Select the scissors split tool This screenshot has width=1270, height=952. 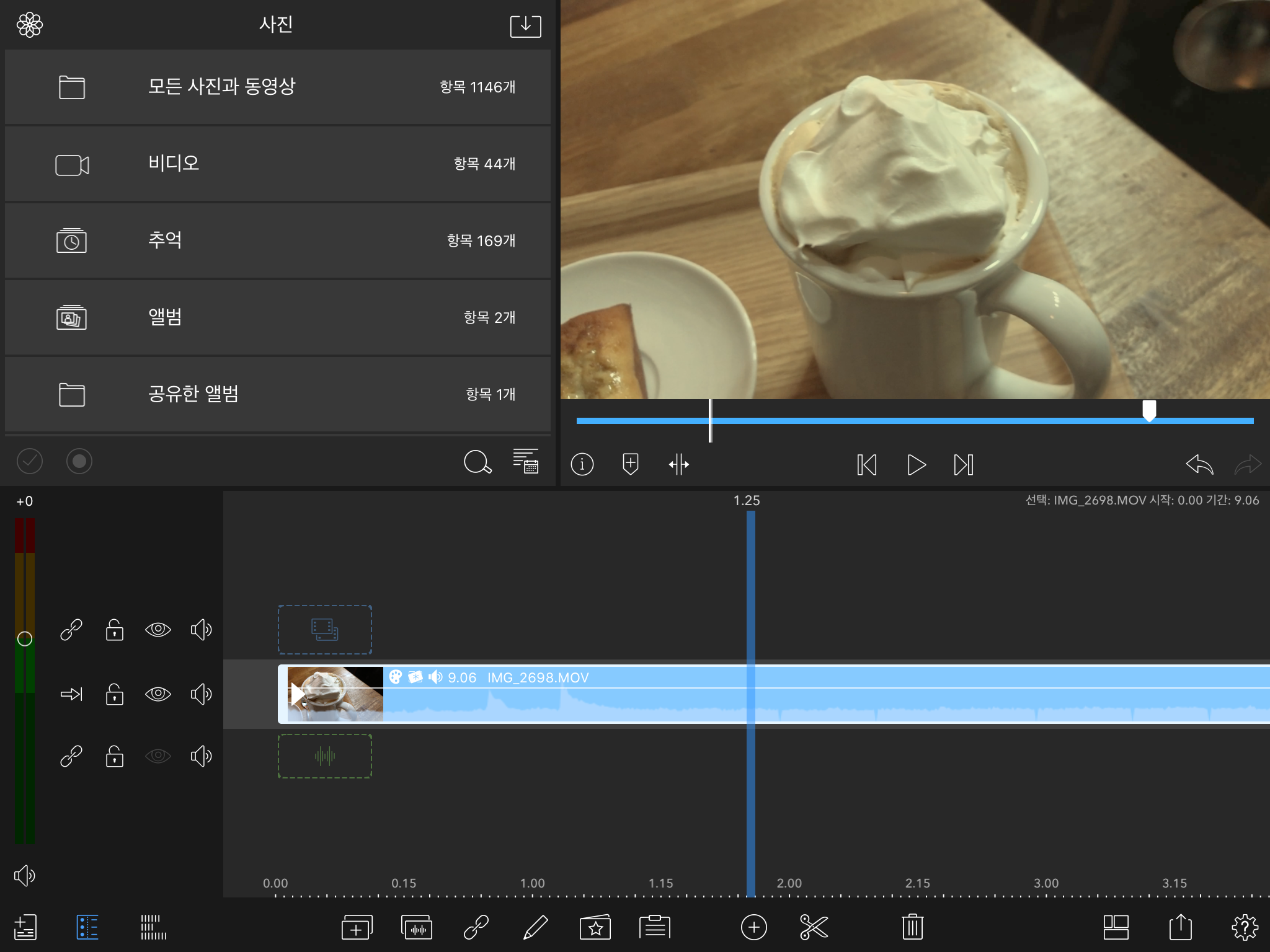814,927
